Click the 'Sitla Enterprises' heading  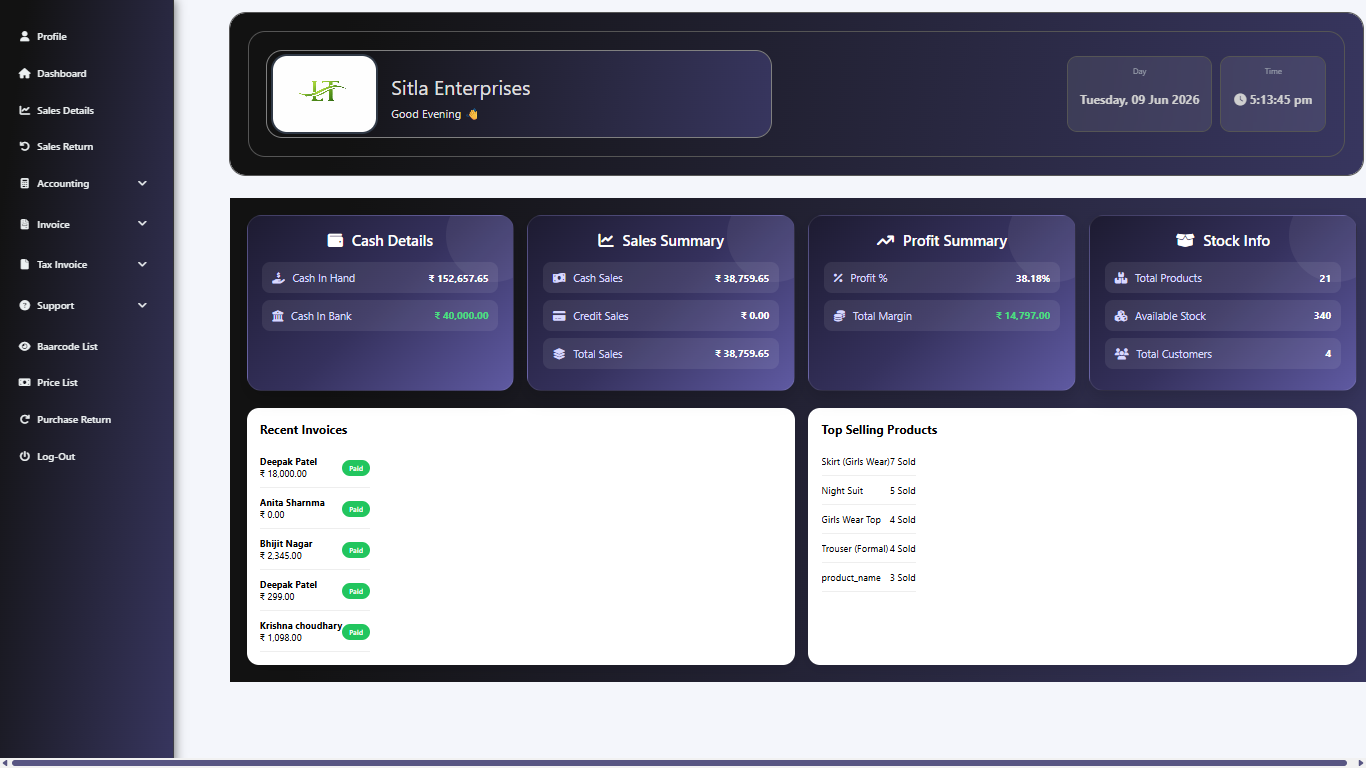[x=461, y=89]
